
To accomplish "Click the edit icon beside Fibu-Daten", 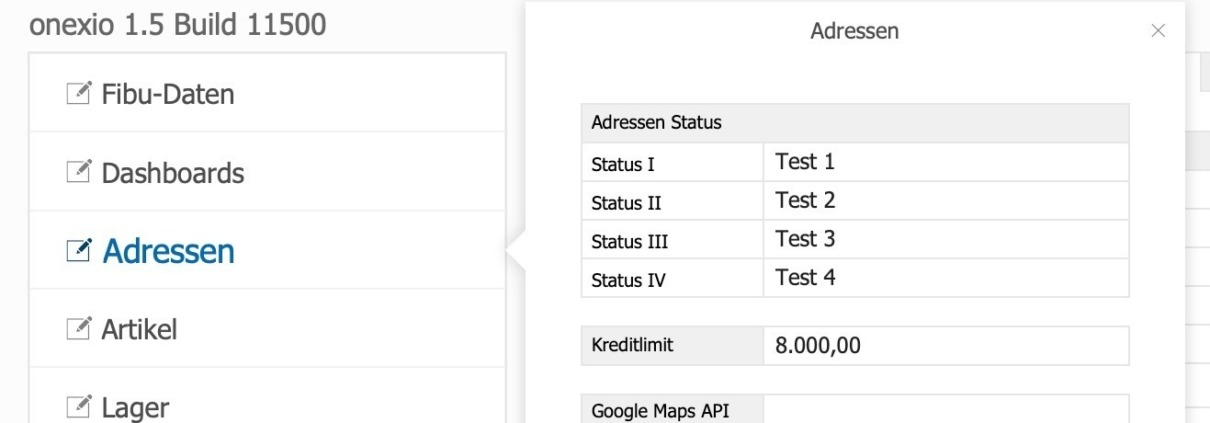I will tap(78, 94).
